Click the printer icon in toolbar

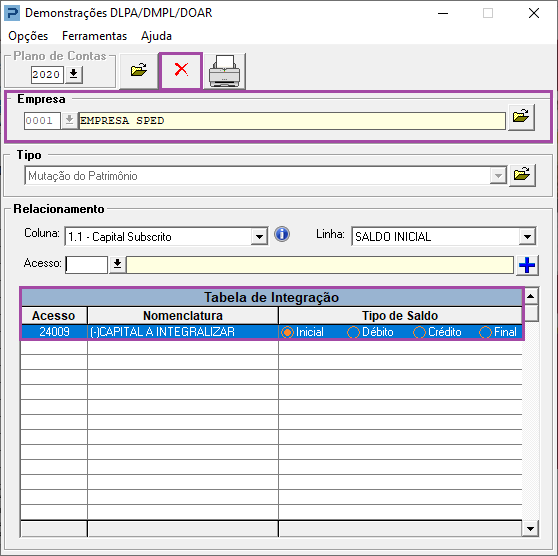click(224, 71)
